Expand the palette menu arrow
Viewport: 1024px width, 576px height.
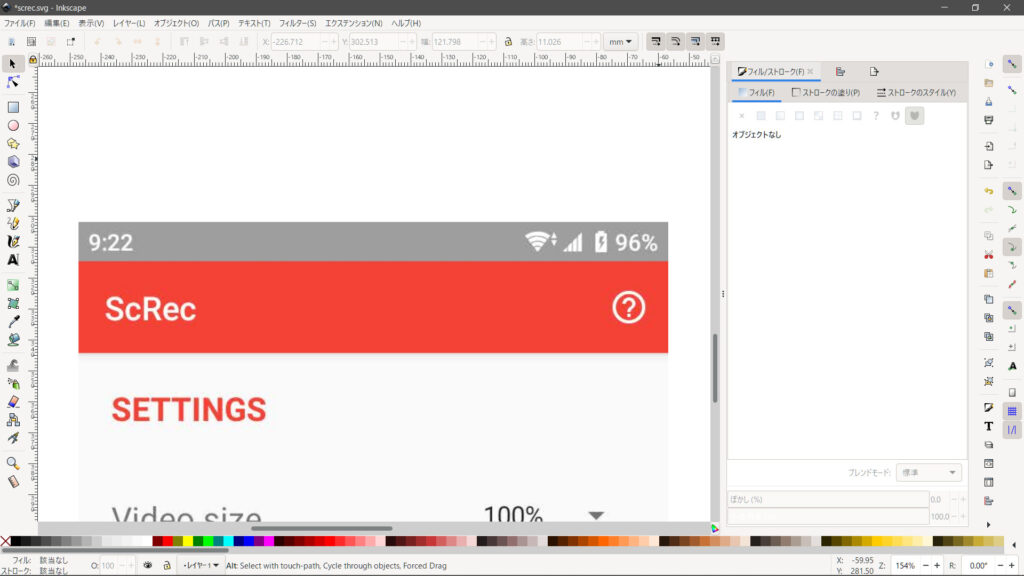(1014, 544)
